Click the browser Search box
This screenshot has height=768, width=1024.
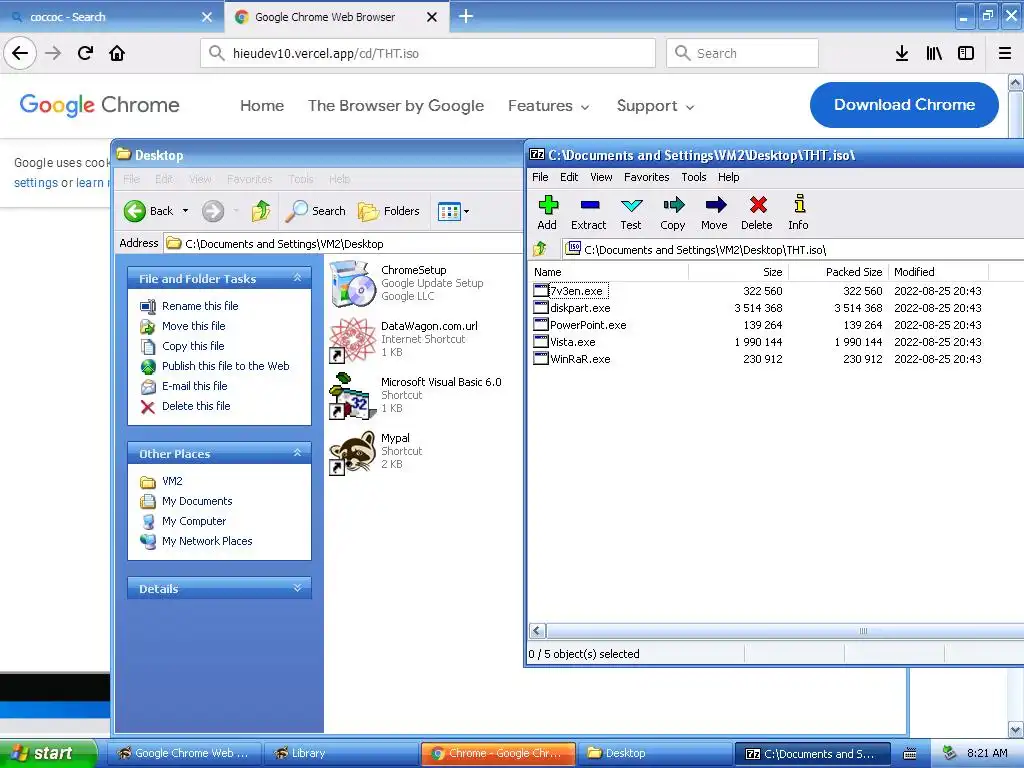tap(742, 53)
